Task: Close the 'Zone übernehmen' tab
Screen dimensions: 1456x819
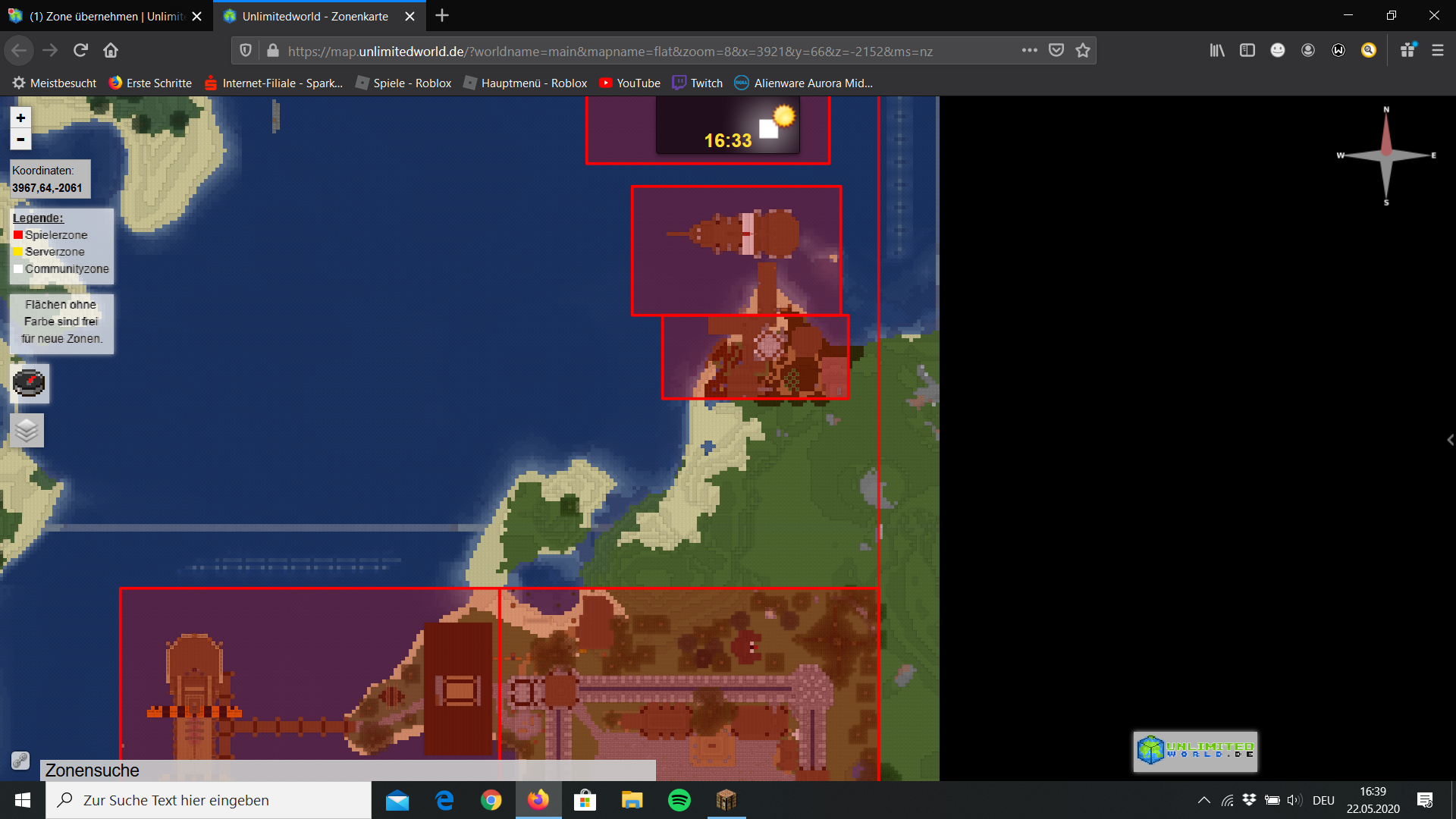Action: click(x=197, y=16)
